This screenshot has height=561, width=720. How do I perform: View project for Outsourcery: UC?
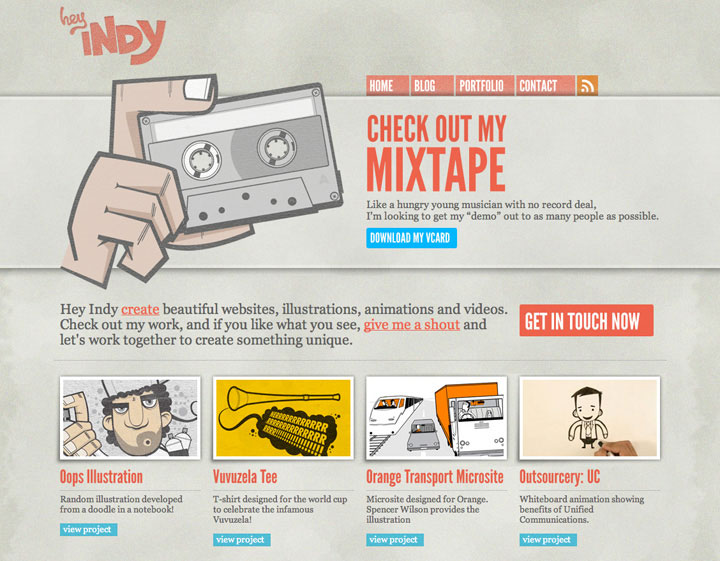(548, 540)
